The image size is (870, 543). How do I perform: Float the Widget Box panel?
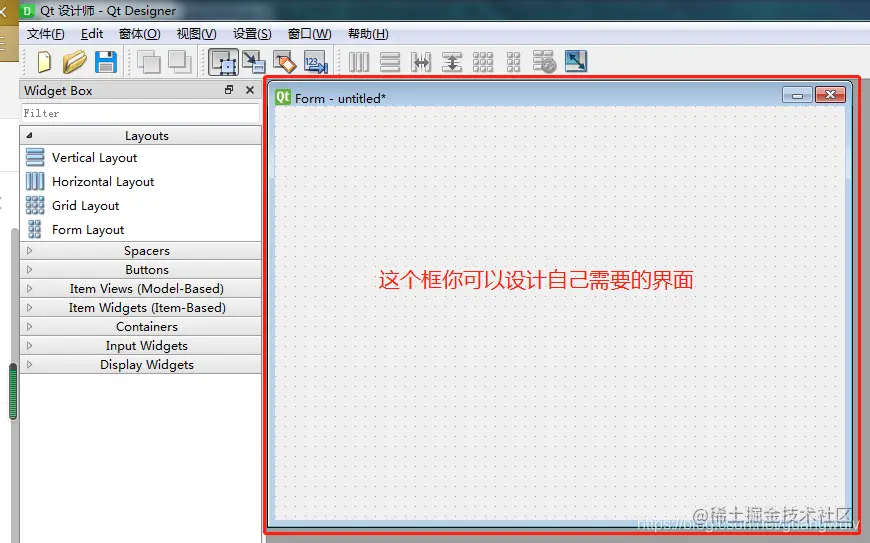pyautogui.click(x=229, y=90)
